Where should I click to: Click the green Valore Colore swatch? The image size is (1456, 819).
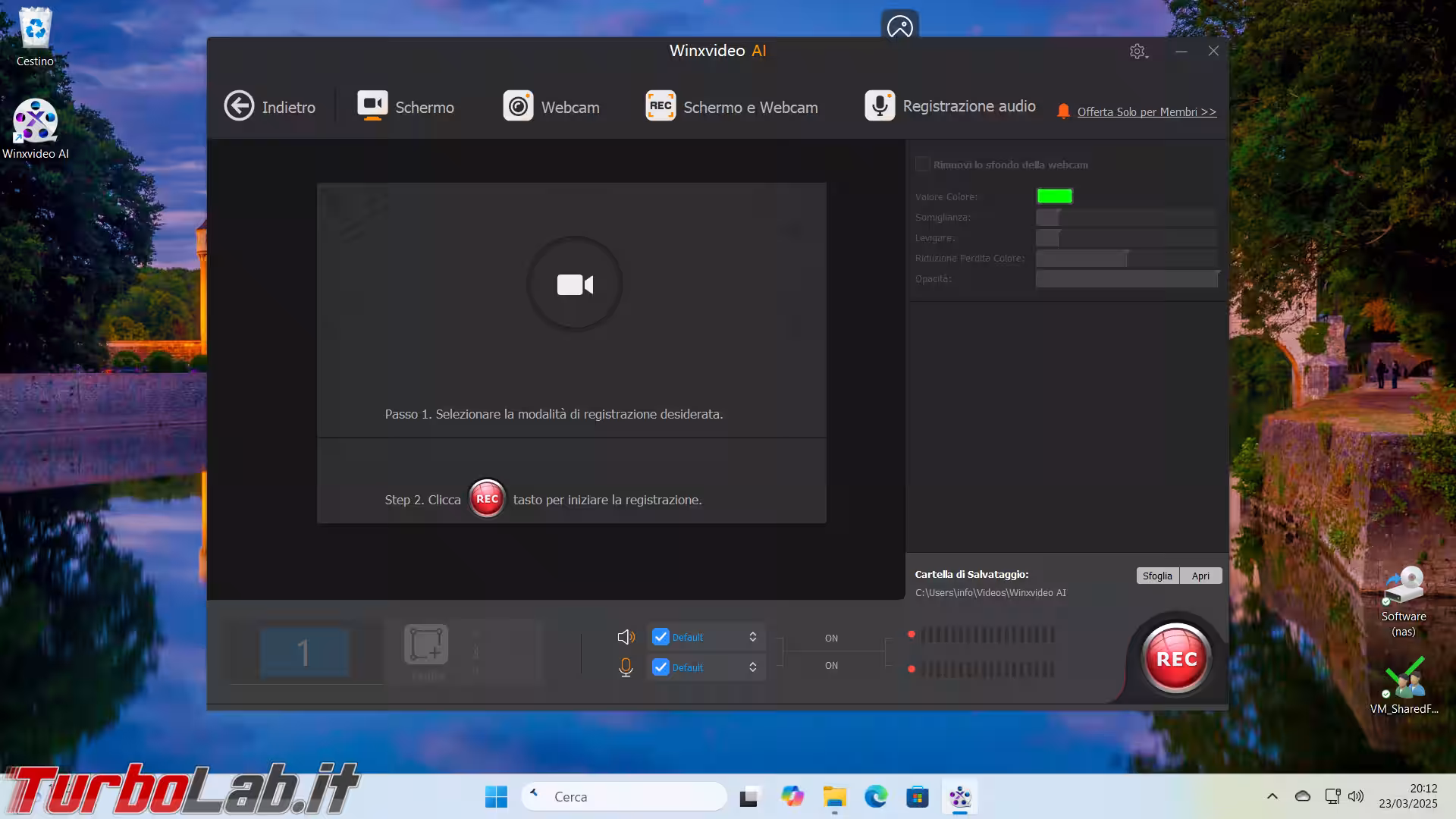[x=1054, y=196]
